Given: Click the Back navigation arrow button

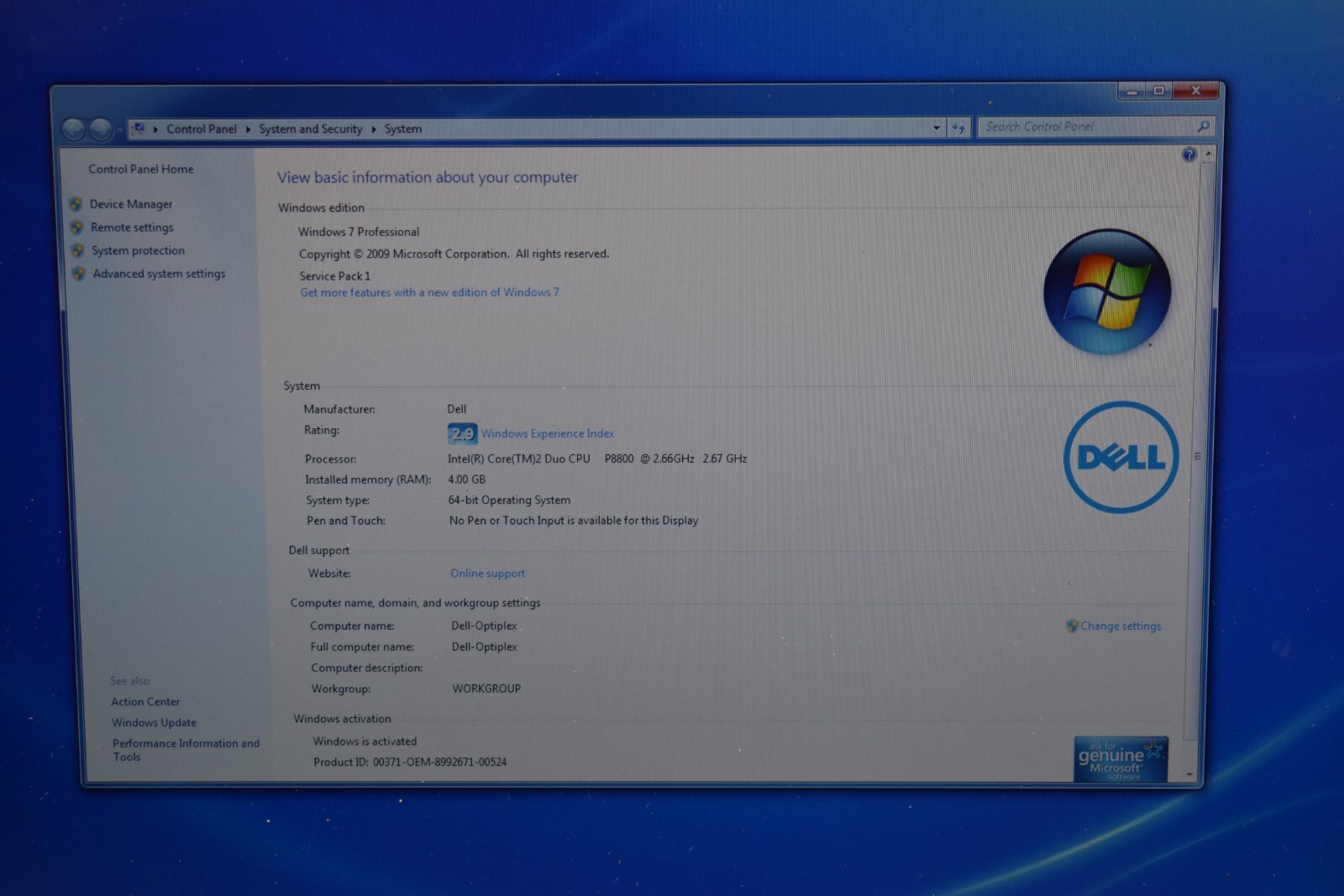Looking at the screenshot, I should 74,129.
